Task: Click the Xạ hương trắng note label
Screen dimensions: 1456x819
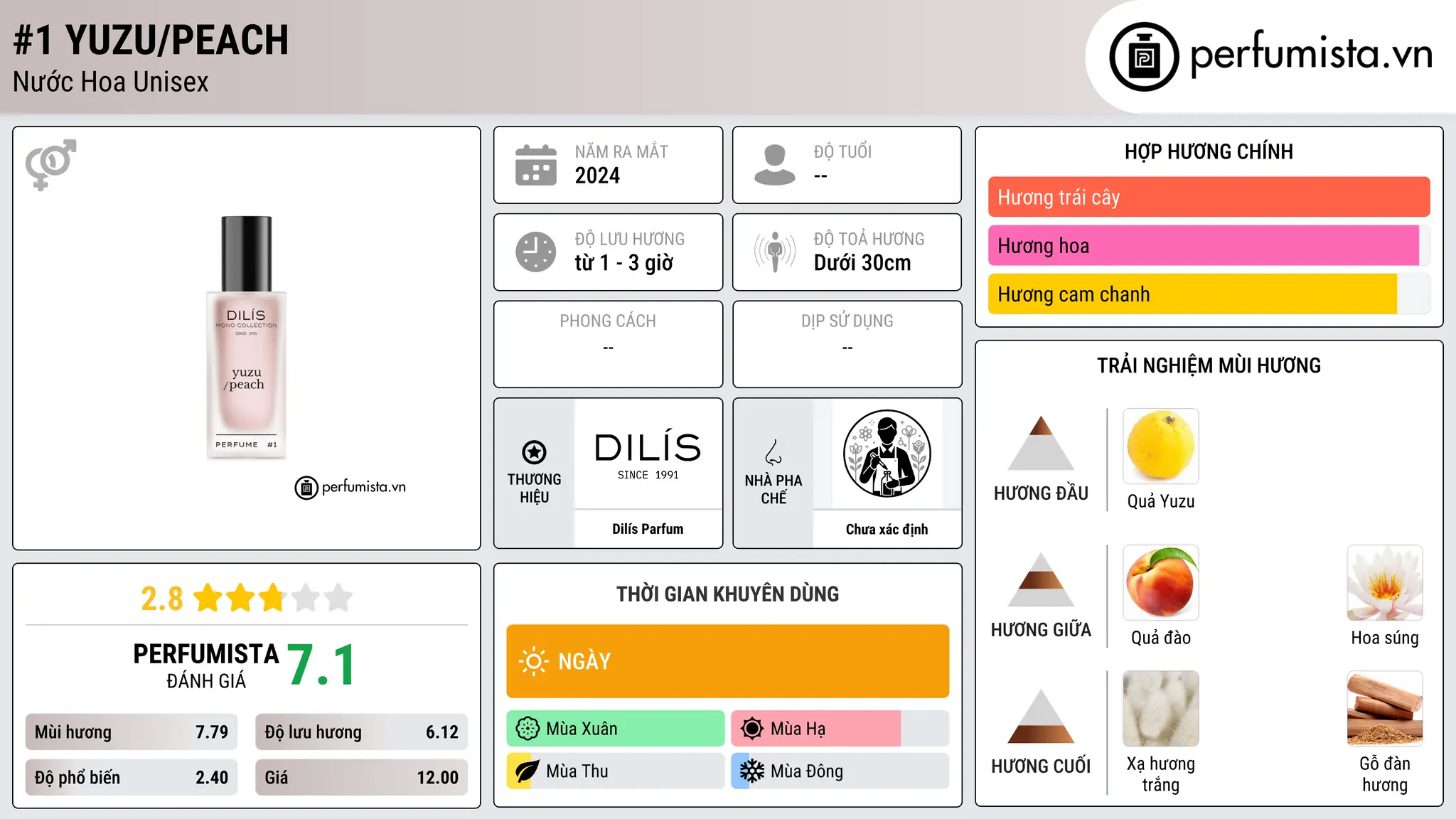Action: click(x=1161, y=774)
